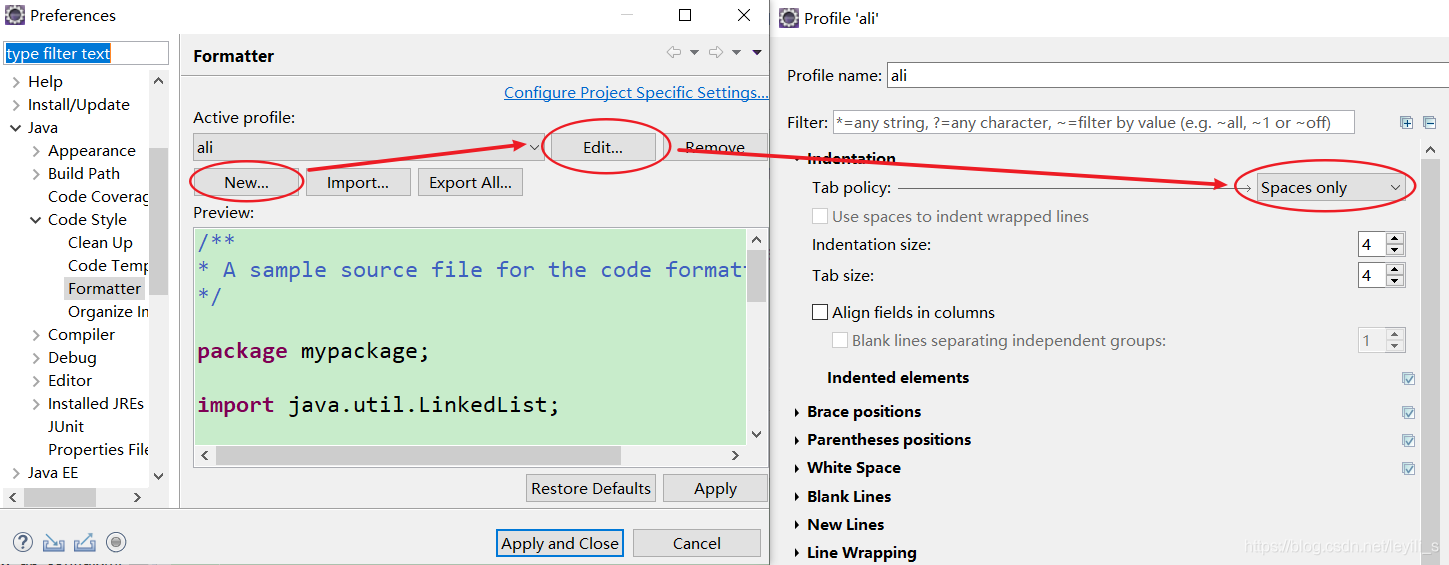Click the collapse all sections icon in Profile window
1449x565 pixels.
(1429, 122)
